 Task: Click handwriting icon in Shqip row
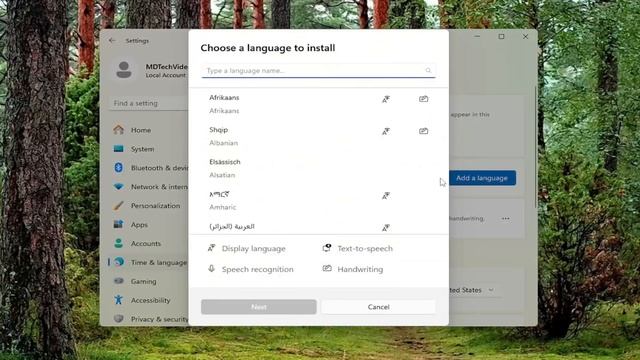[x=424, y=131]
